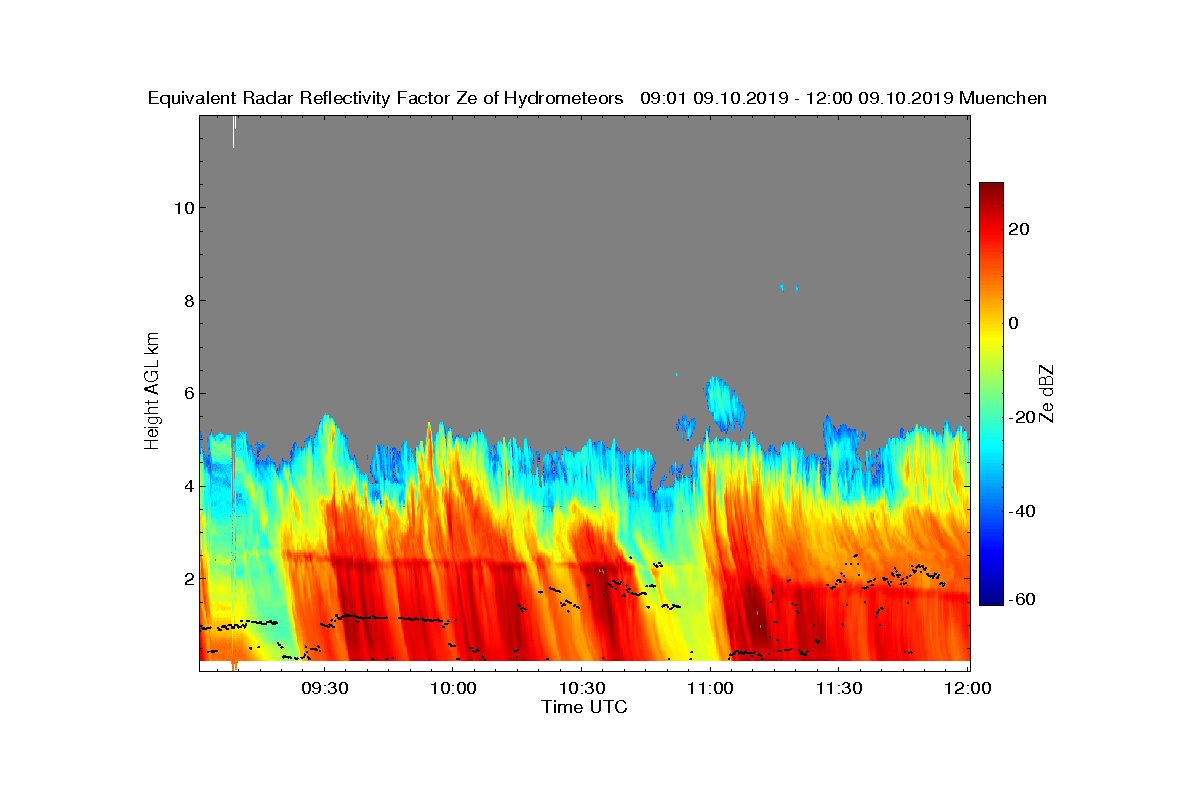Click the Ze dBZ color scale bar
Viewport: 1200px width, 800px height.
pyautogui.click(x=991, y=394)
